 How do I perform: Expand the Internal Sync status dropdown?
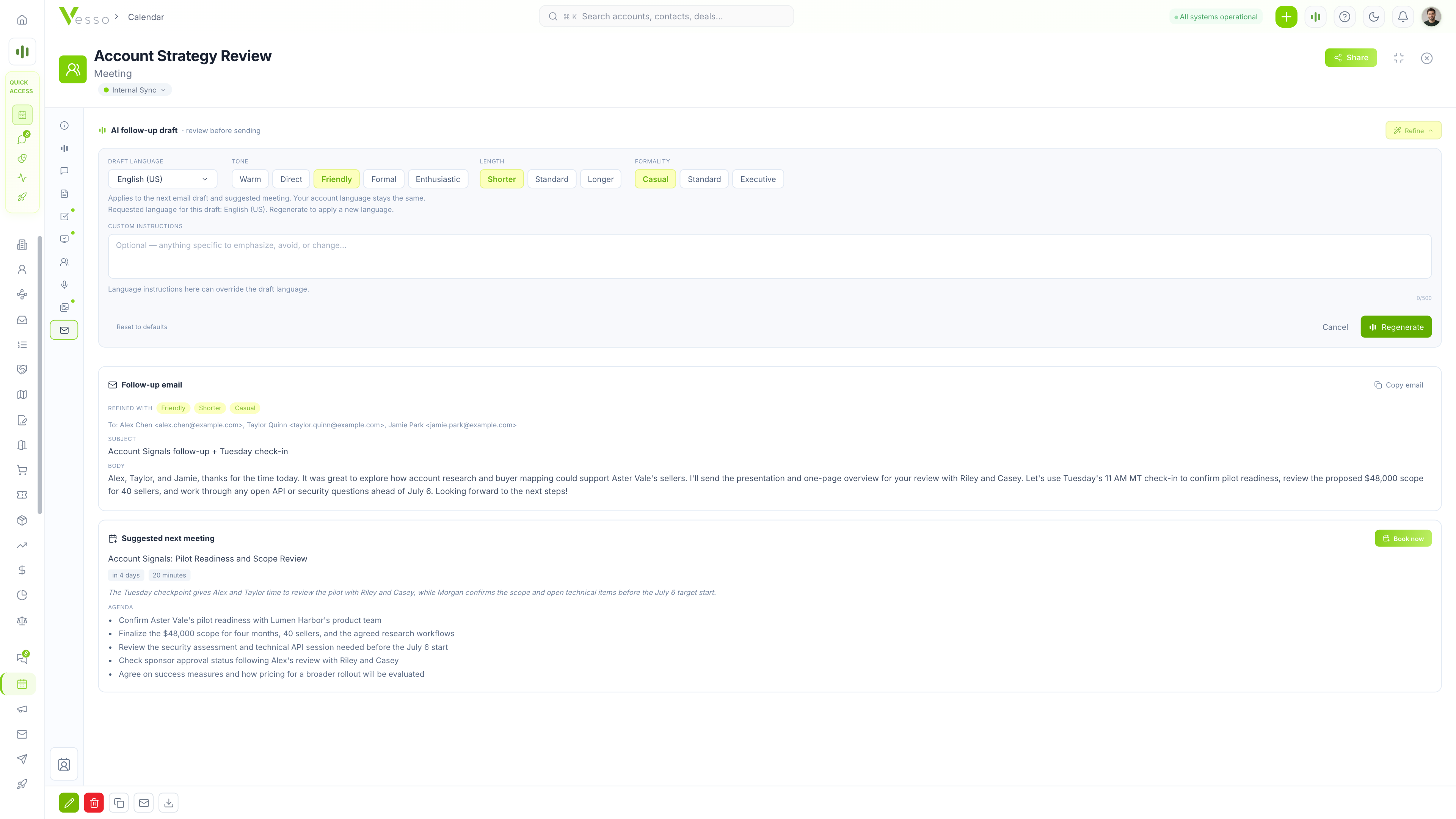135,90
